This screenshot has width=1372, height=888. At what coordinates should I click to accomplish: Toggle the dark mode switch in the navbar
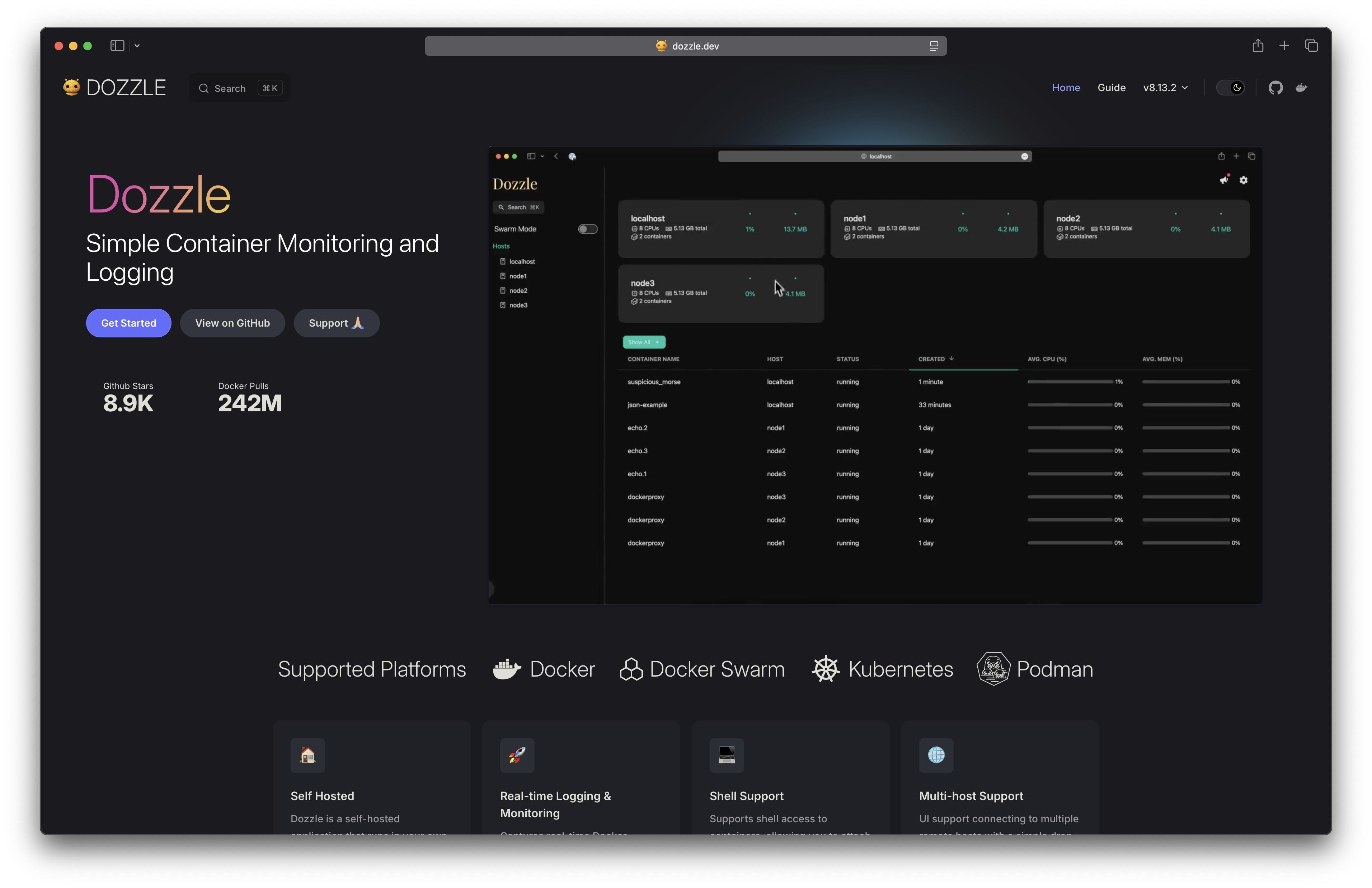pos(1230,88)
